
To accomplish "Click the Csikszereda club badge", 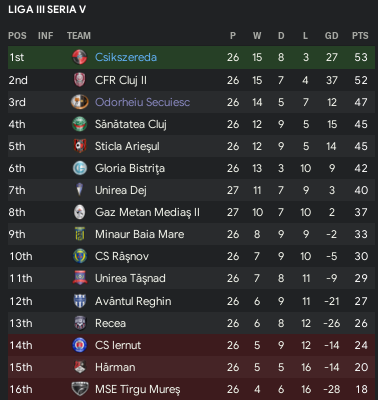I will click(x=80, y=57).
